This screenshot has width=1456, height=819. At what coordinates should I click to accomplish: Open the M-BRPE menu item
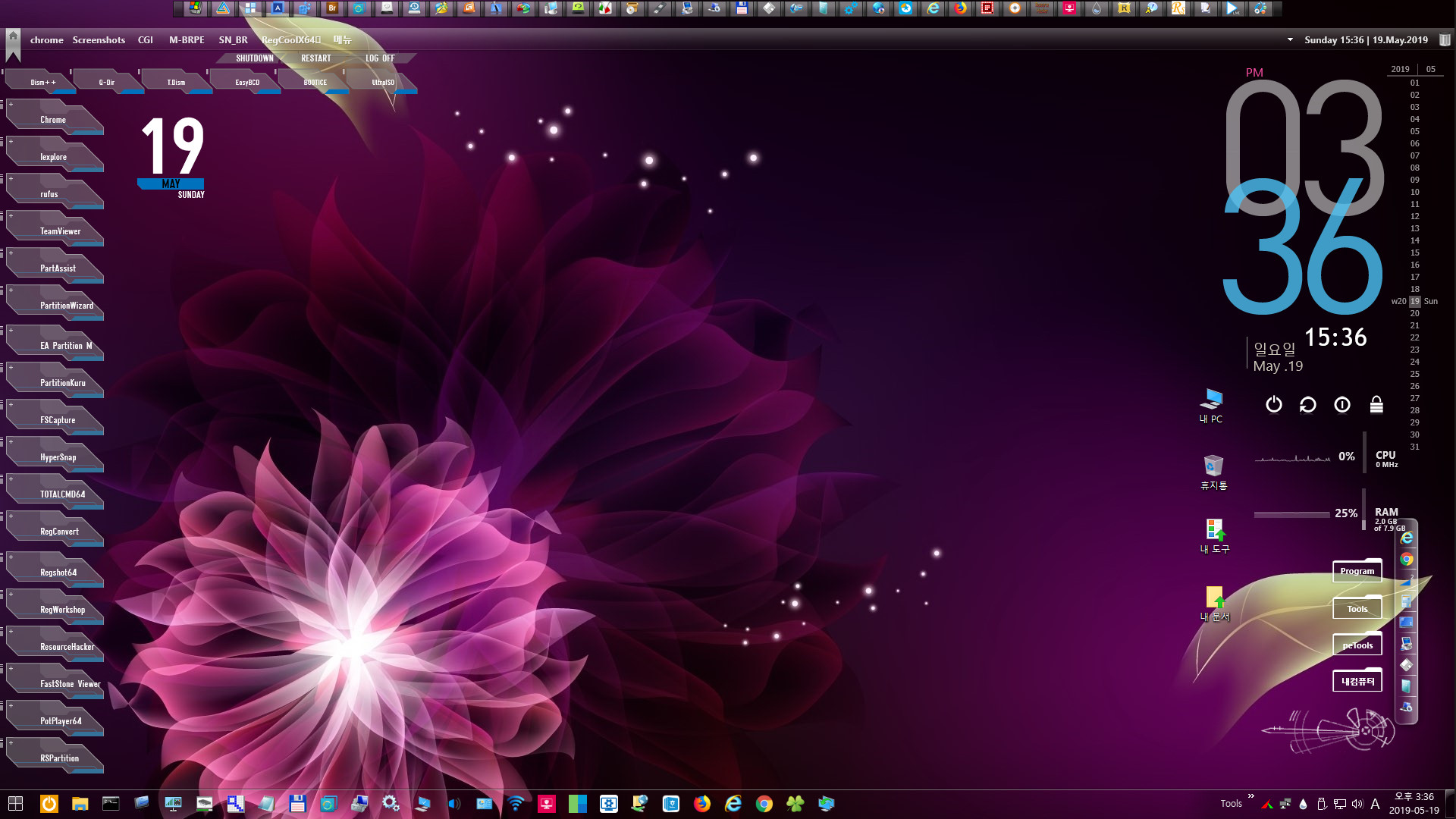(x=187, y=39)
